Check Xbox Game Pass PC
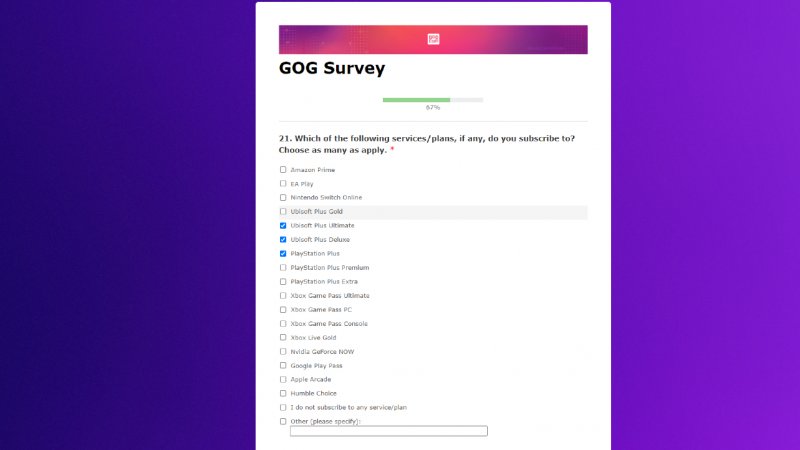Viewport: 800px width, 450px height. [283, 310]
